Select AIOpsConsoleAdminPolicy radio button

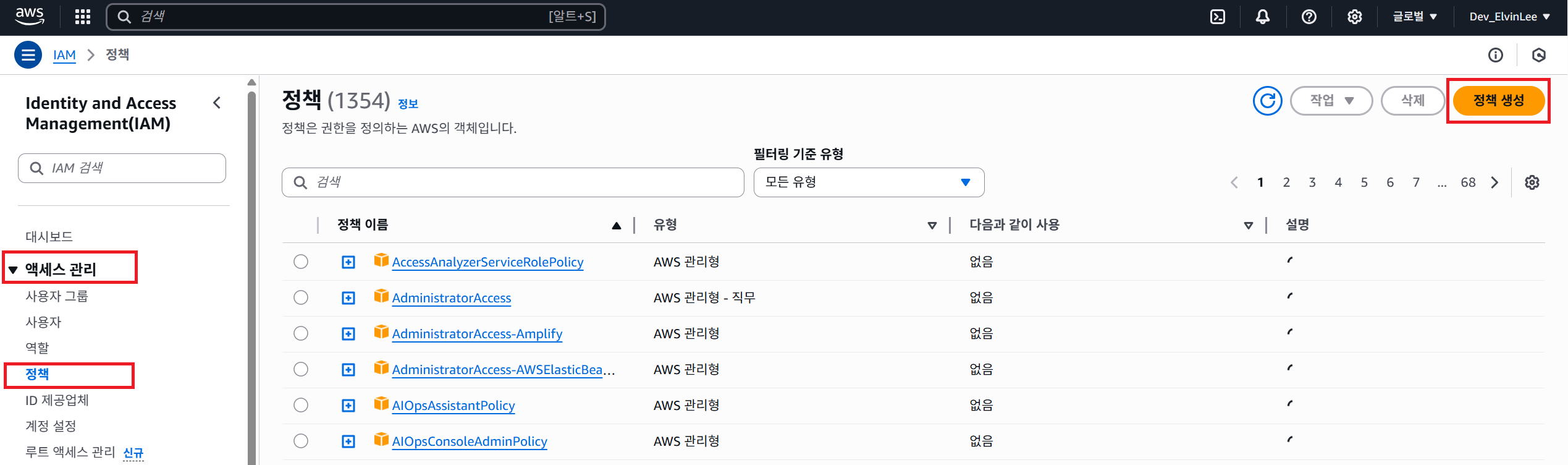(x=301, y=441)
